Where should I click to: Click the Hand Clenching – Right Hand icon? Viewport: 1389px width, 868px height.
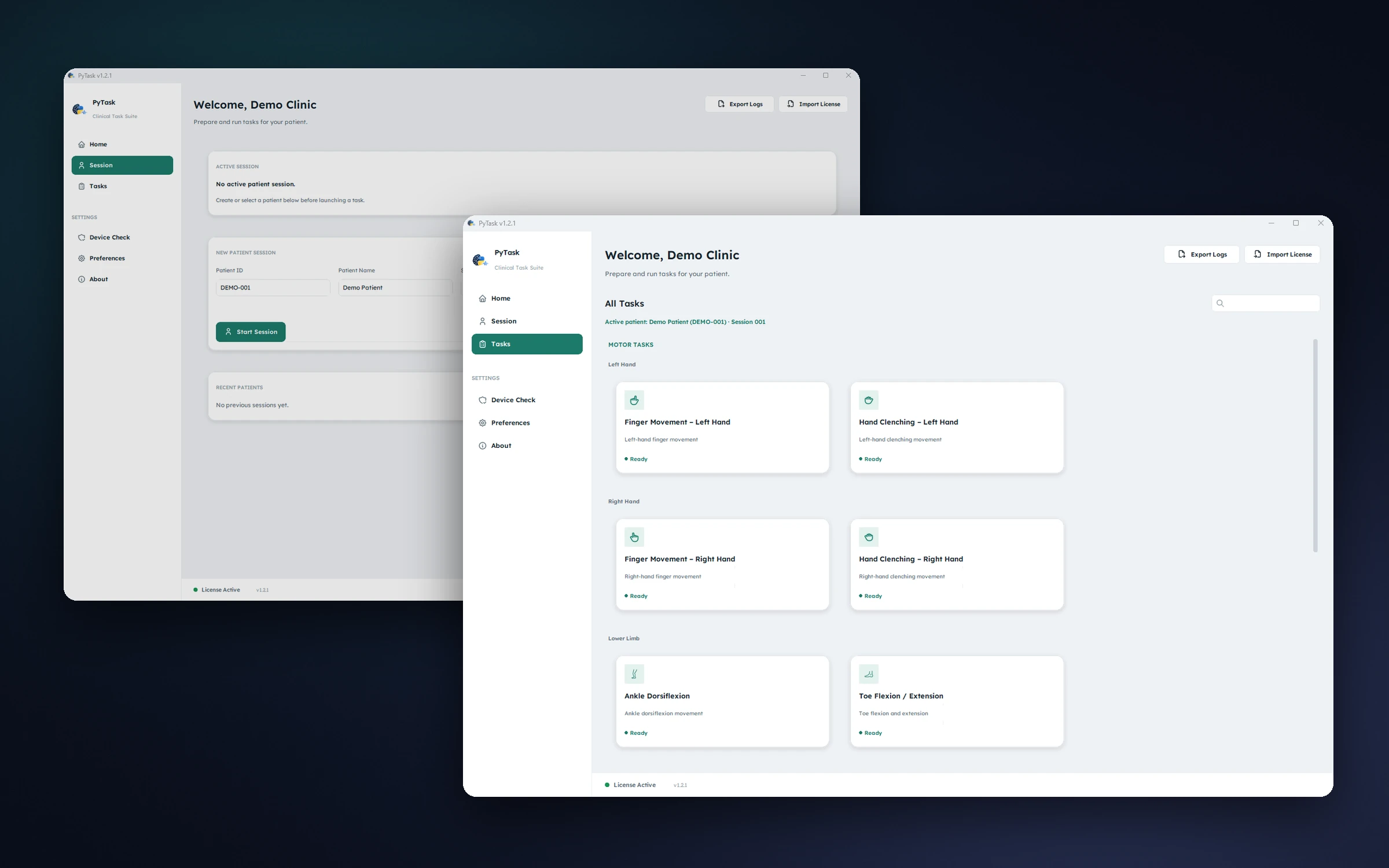pyautogui.click(x=868, y=537)
